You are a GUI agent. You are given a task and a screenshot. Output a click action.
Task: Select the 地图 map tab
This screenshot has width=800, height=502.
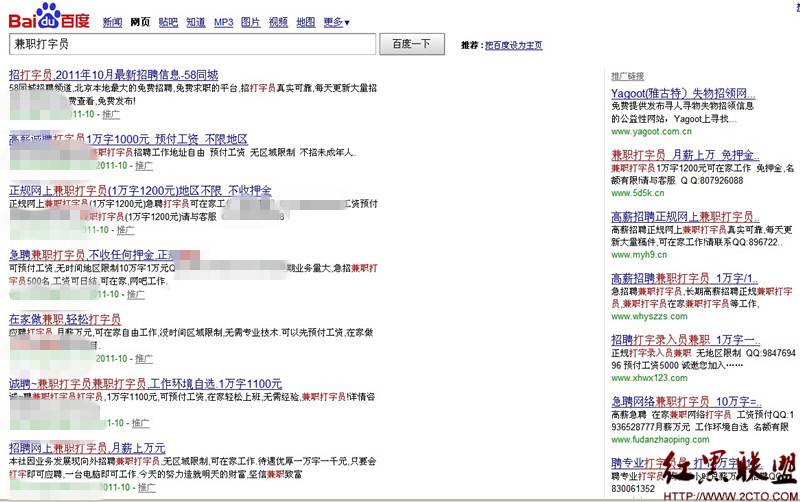[306, 22]
